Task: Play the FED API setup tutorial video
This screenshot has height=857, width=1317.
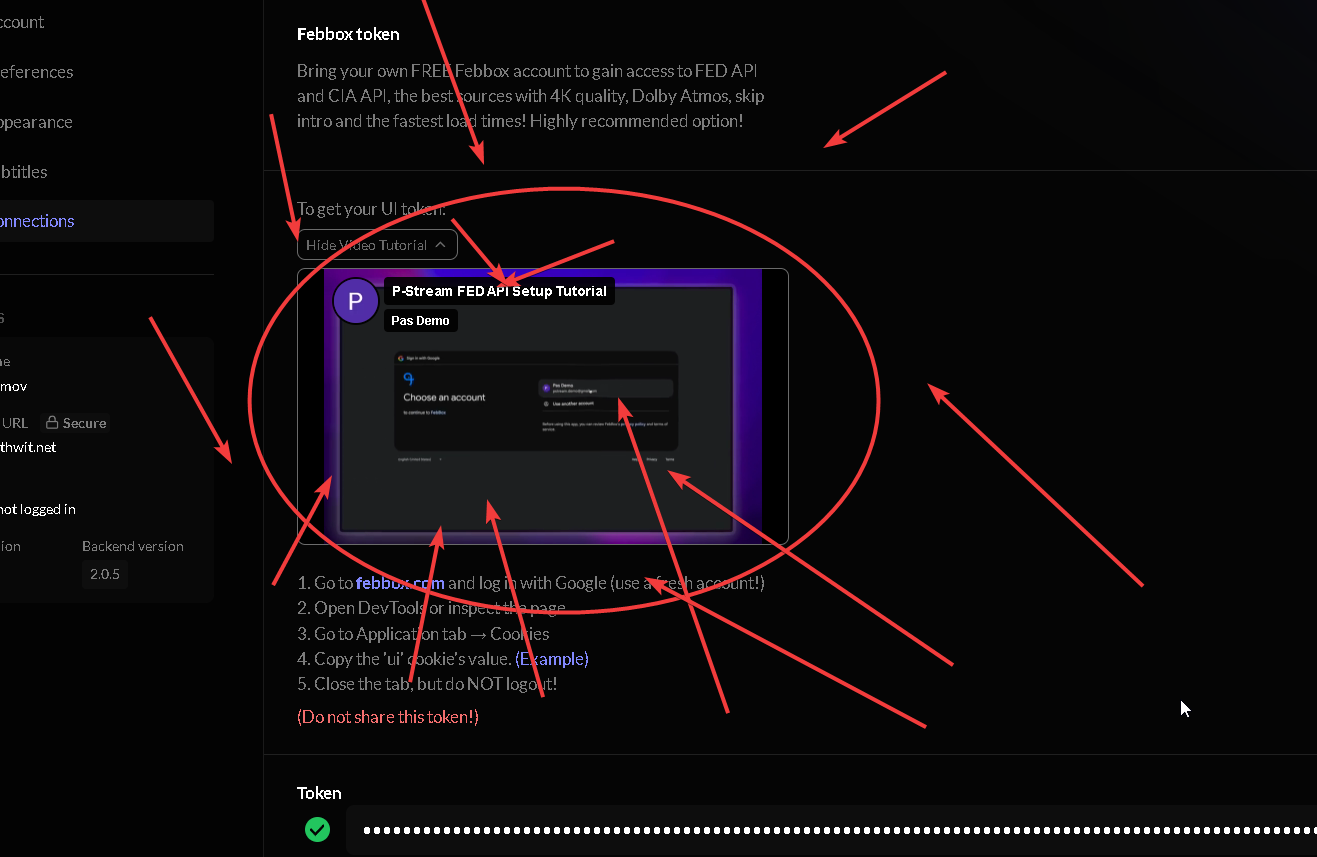Action: pos(543,406)
